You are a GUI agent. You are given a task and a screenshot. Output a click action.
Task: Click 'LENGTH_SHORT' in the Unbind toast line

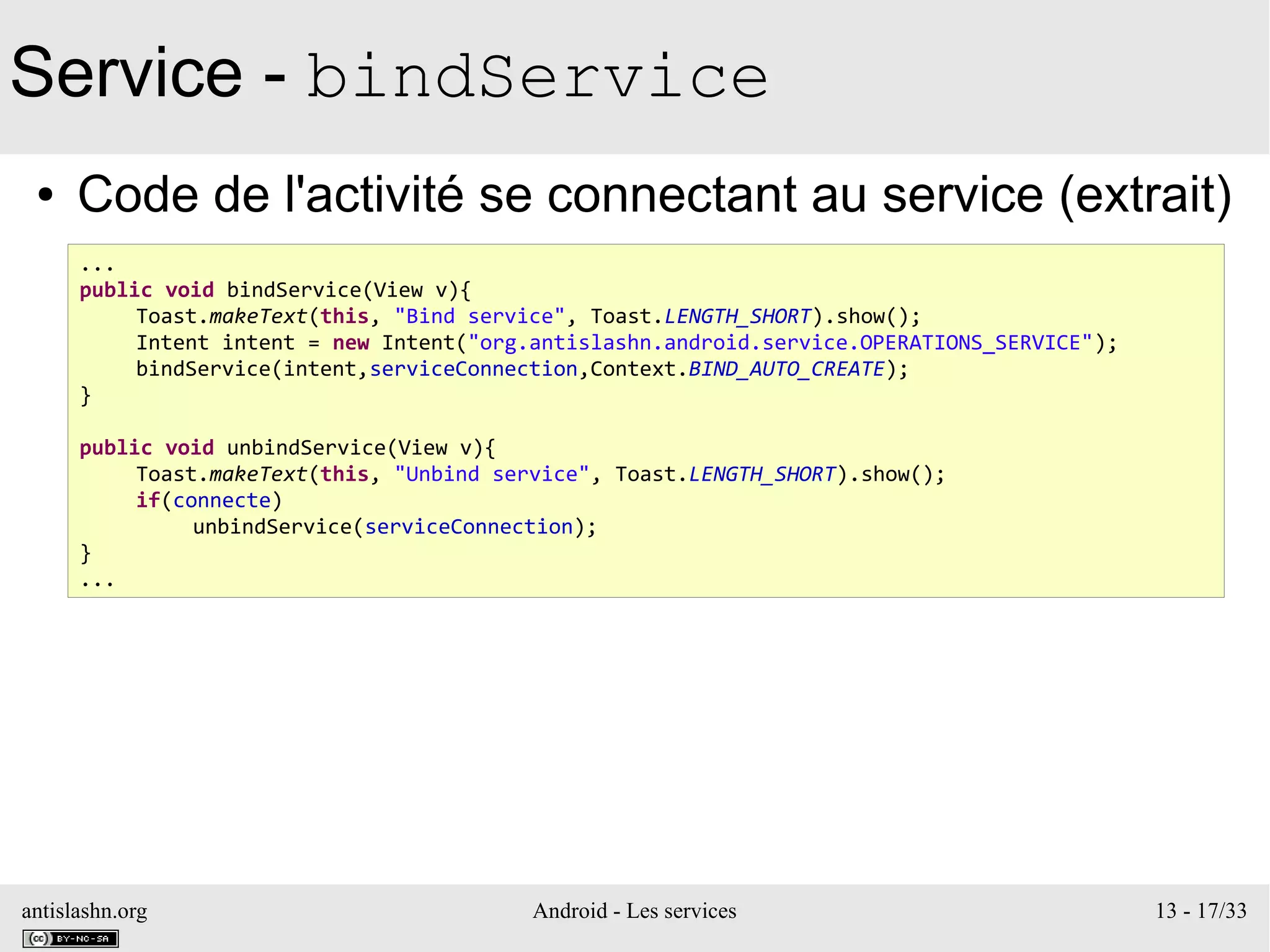click(x=762, y=474)
